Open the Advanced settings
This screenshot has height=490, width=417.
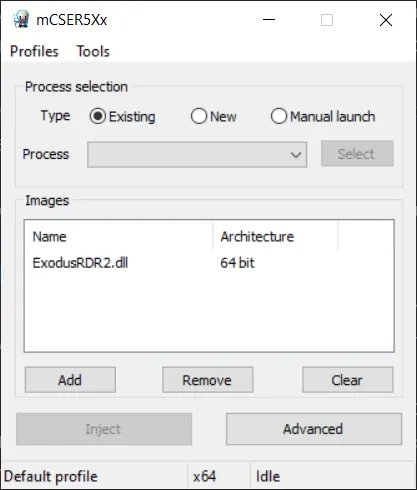[314, 429]
